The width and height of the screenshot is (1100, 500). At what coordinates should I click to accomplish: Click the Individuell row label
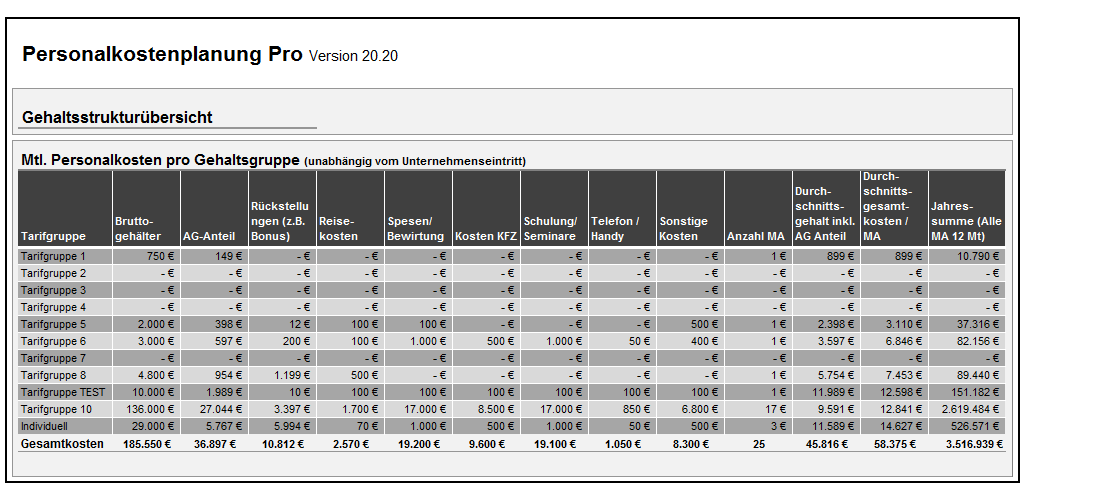coord(45,426)
